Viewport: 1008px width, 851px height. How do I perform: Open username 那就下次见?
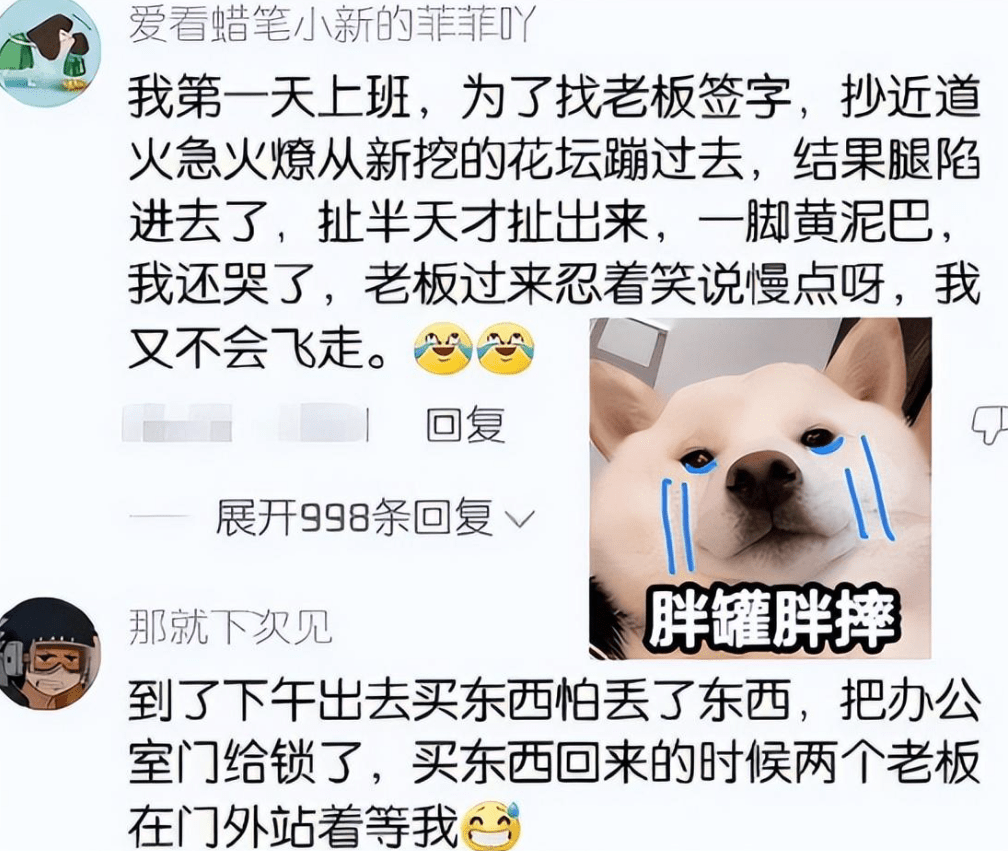click(x=230, y=627)
